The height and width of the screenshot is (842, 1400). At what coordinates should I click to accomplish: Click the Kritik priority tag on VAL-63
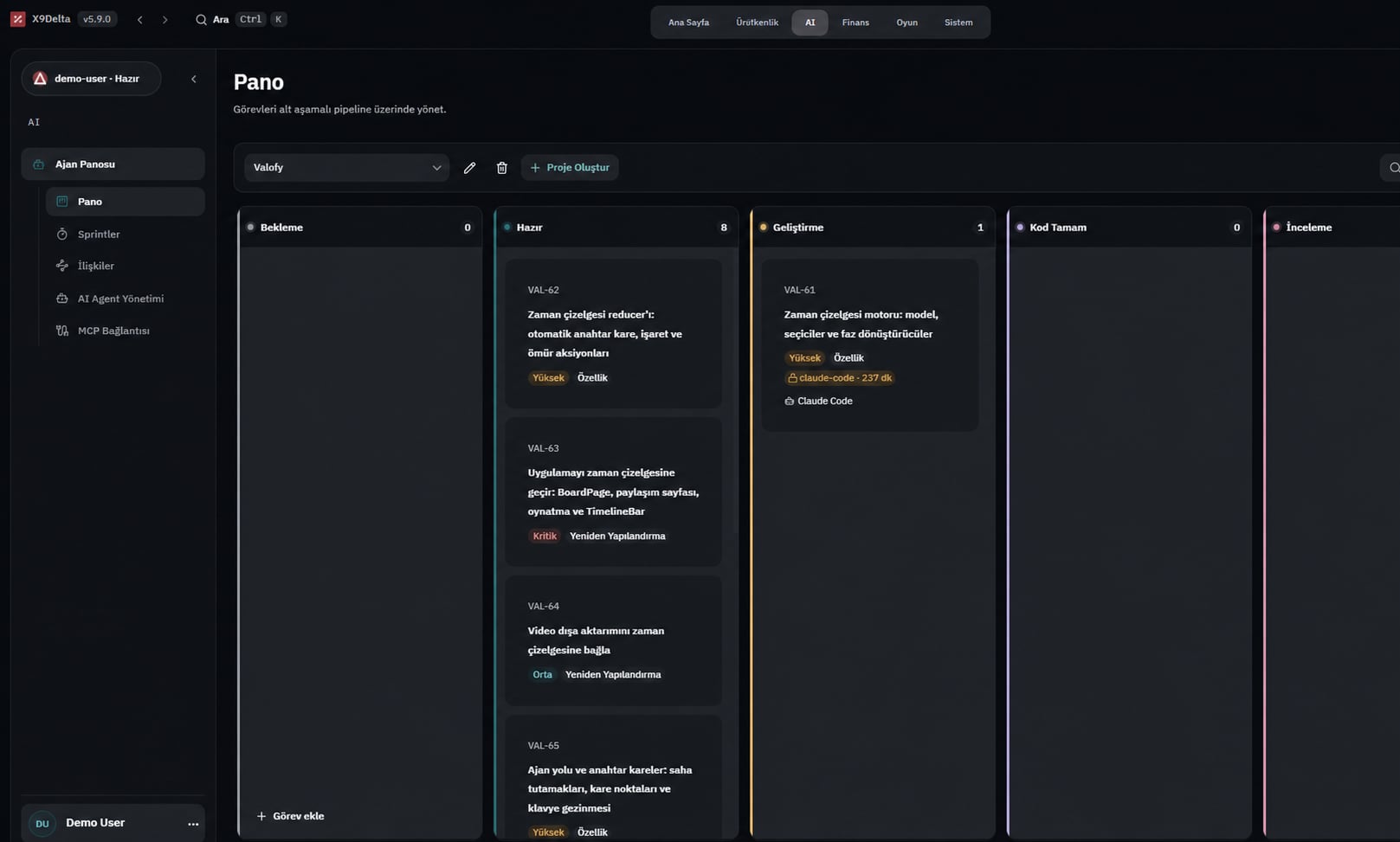545,537
